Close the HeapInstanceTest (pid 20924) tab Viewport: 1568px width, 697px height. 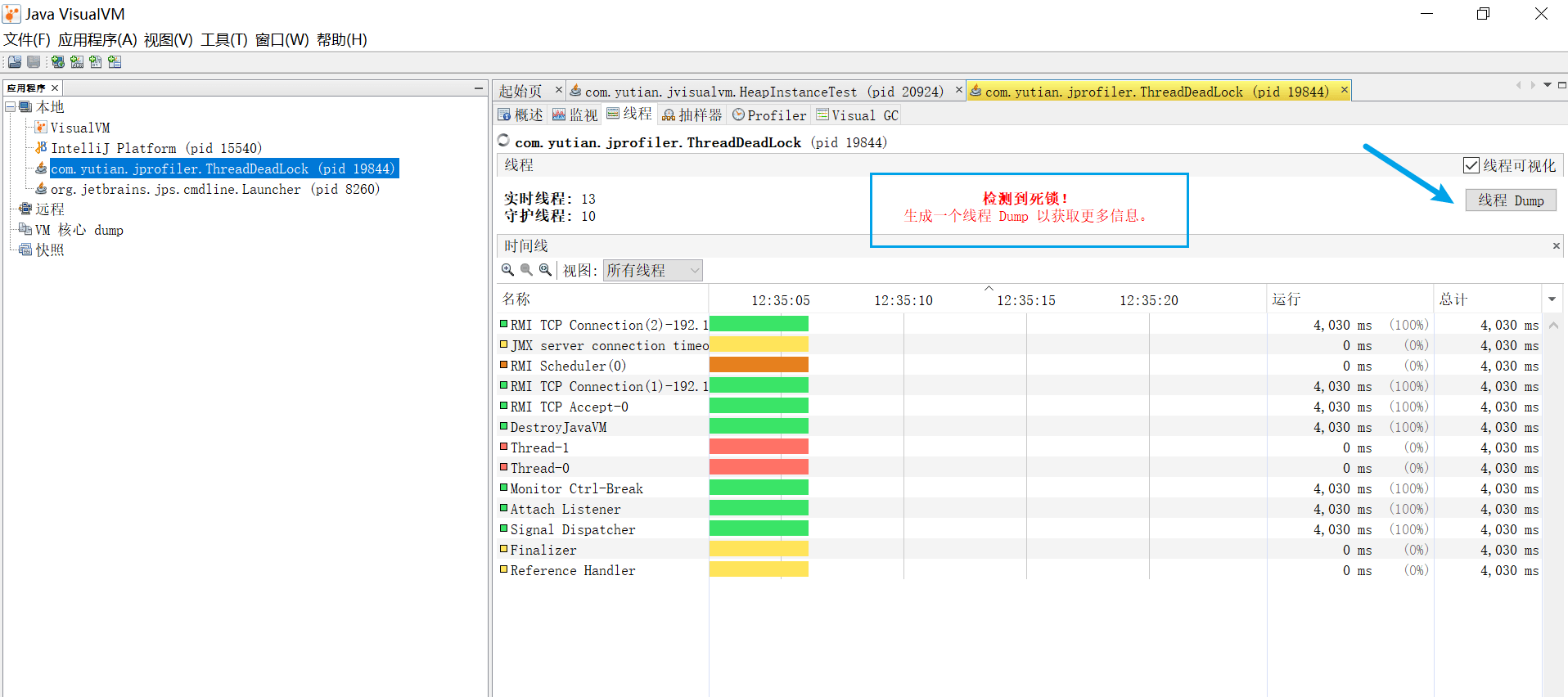point(958,90)
